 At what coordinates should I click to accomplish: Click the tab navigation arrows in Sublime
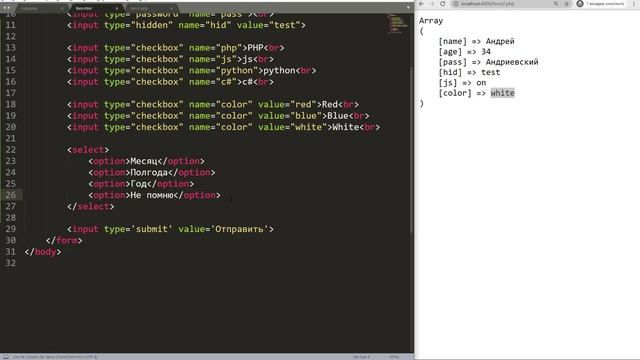click(7, 8)
